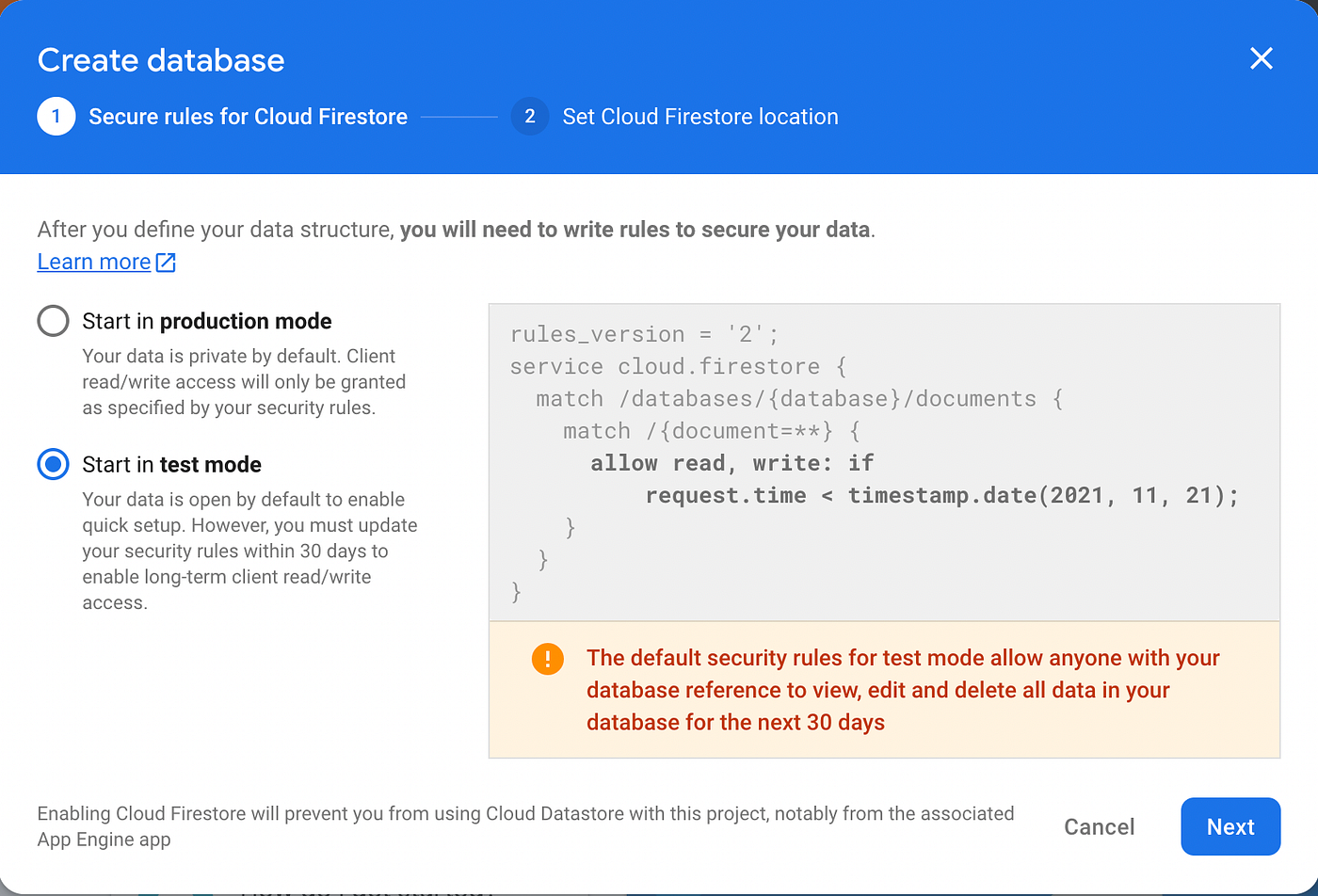
Task: Click the step 2 number circle
Action: tap(530, 117)
